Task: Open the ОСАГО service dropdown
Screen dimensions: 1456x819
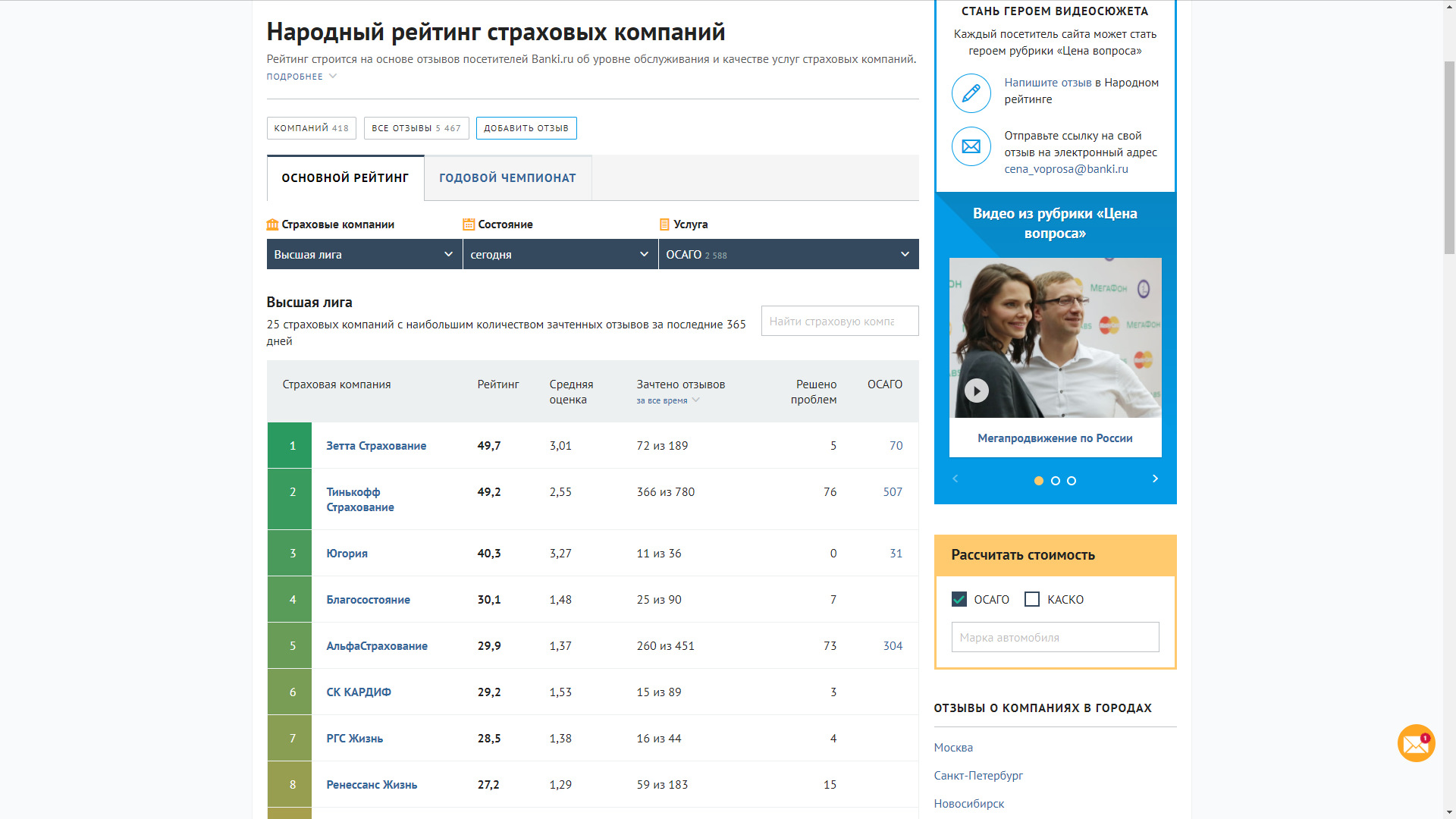Action: (x=788, y=254)
